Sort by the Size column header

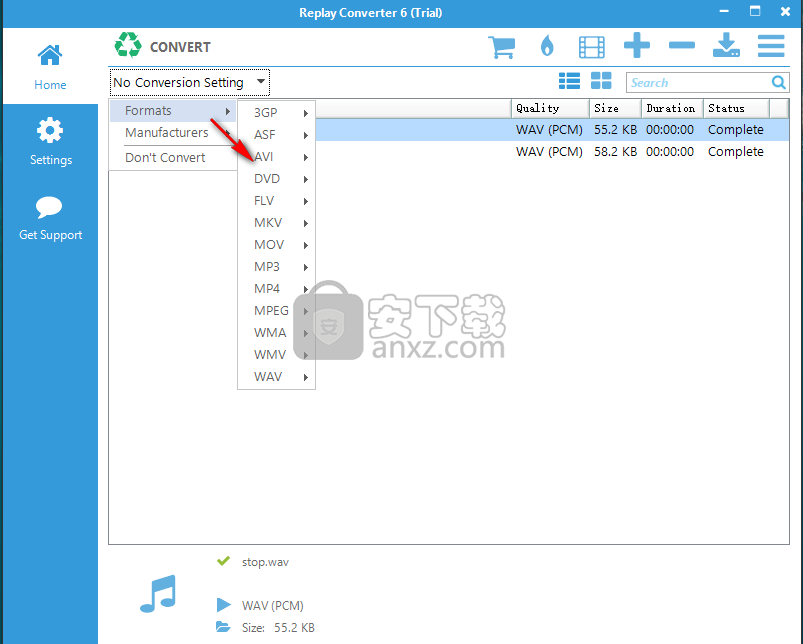pyautogui.click(x=615, y=109)
